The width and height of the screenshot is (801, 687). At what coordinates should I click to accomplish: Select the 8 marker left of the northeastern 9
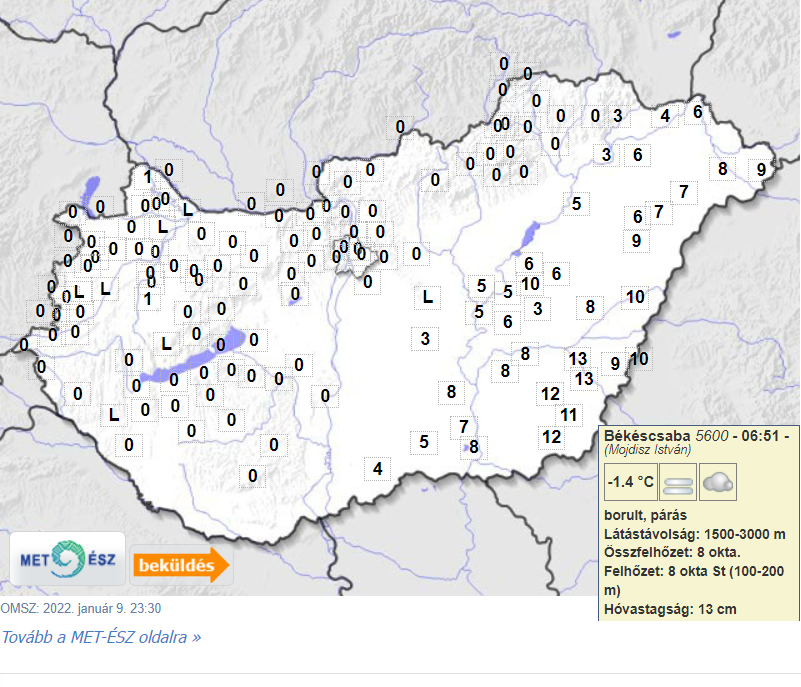[x=723, y=168]
